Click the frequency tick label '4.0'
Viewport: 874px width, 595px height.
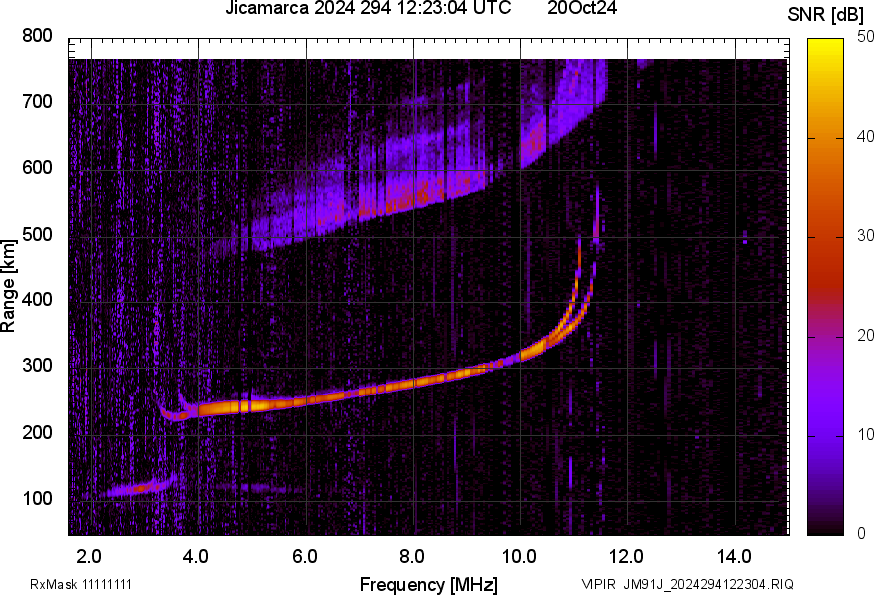point(196,557)
